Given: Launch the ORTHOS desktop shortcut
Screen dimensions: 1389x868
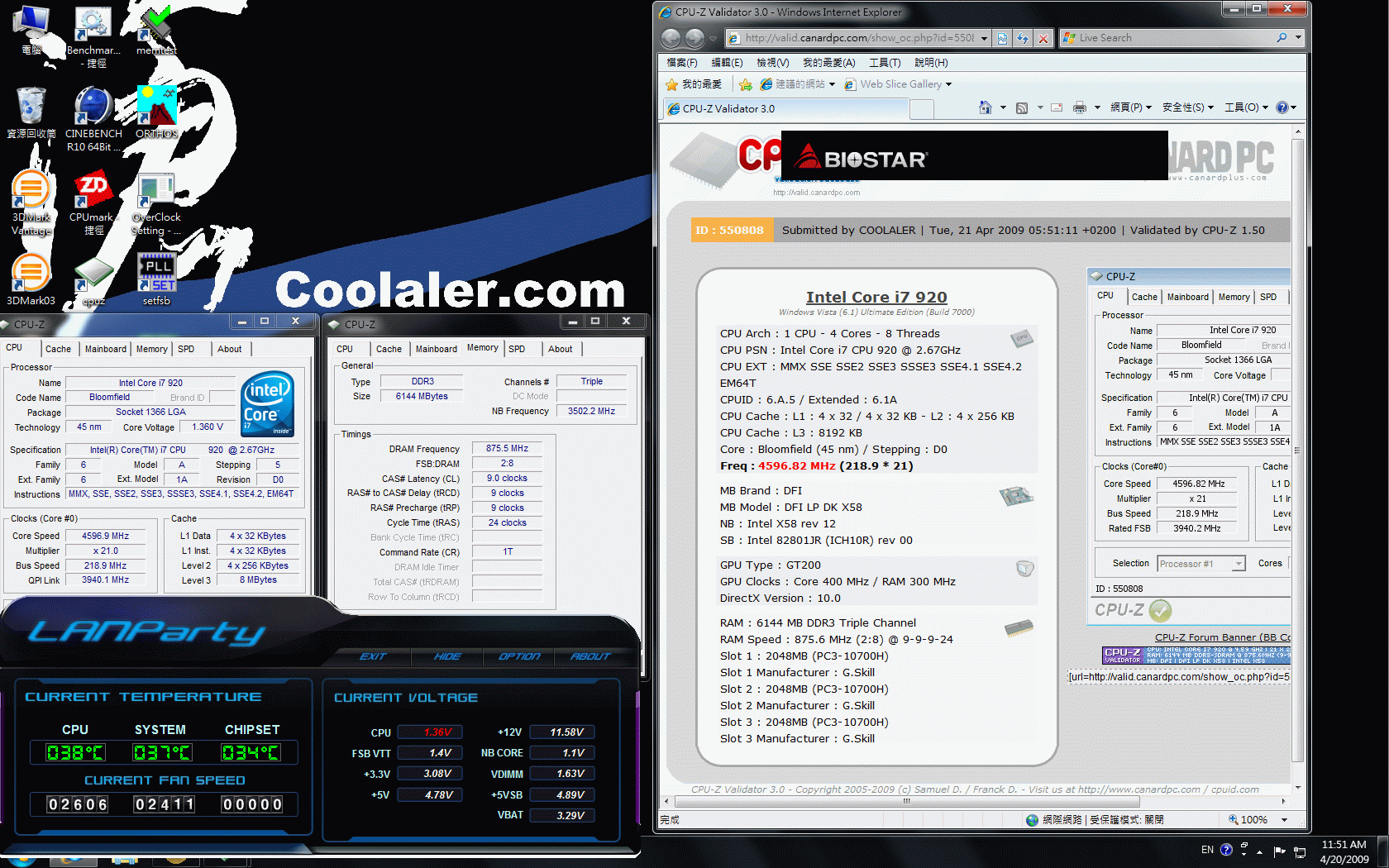Looking at the screenshot, I should [x=156, y=112].
